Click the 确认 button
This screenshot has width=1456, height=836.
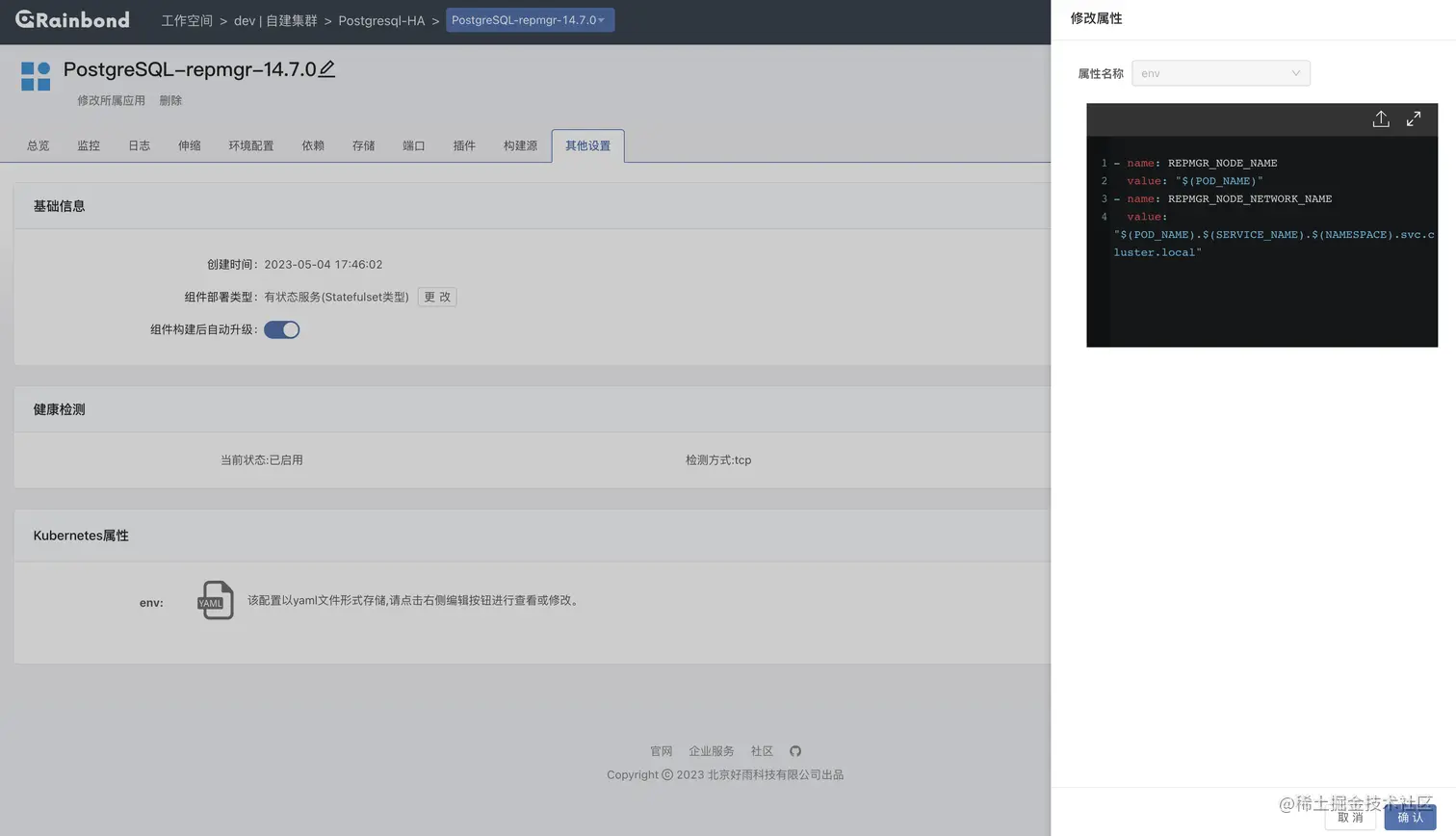click(1411, 817)
